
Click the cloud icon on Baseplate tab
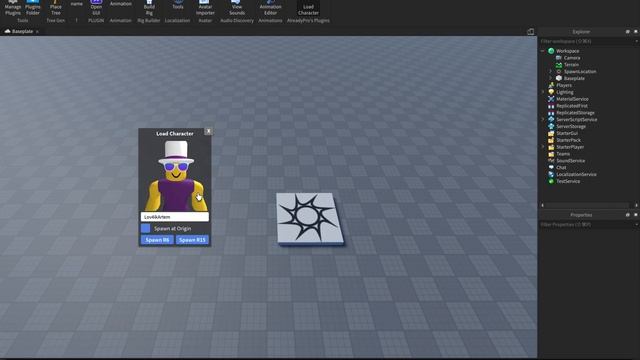click(x=7, y=31)
